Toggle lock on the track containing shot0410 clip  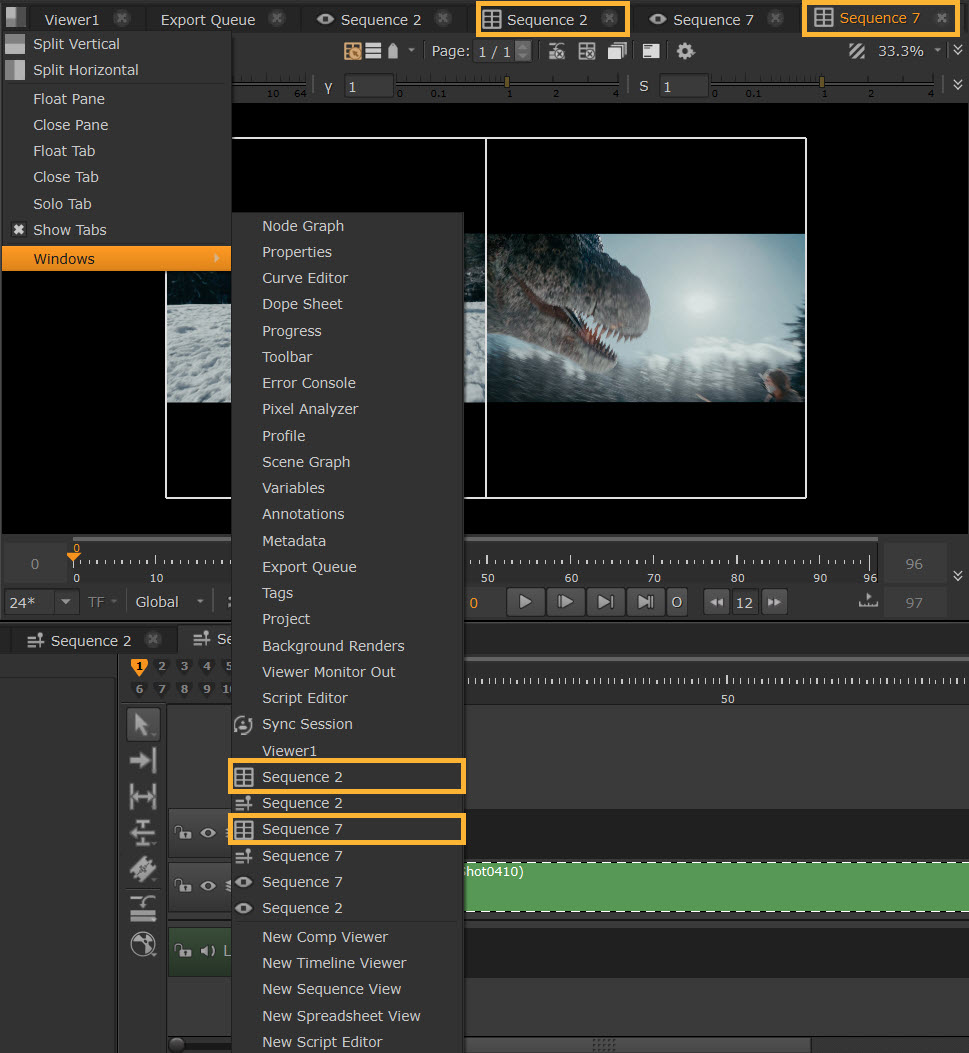point(183,885)
